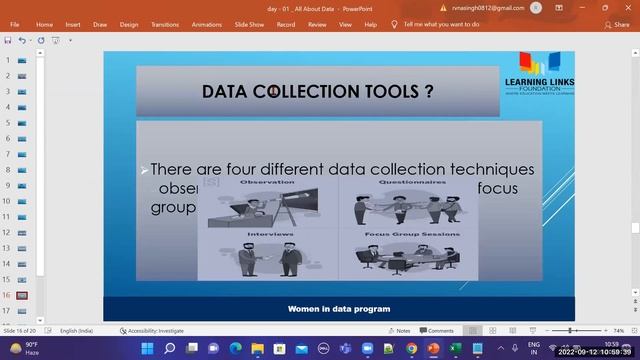The width and height of the screenshot is (640, 360).
Task: Click the Redo/Repeat icon
Action: pos(41,40)
